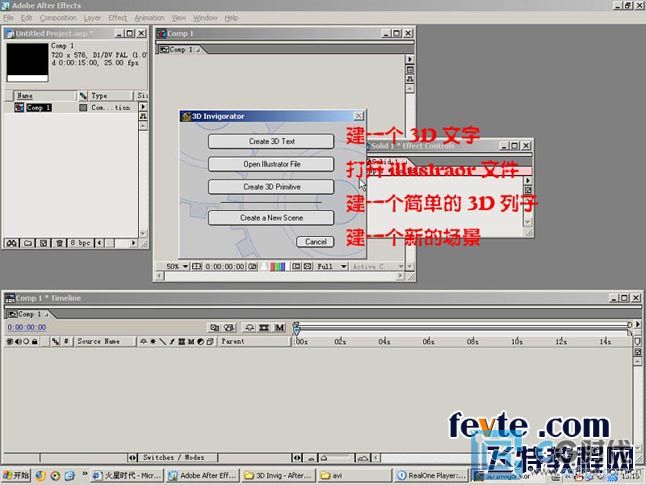646x485 pixels.
Task: Open the Effect menu
Action: point(117,18)
